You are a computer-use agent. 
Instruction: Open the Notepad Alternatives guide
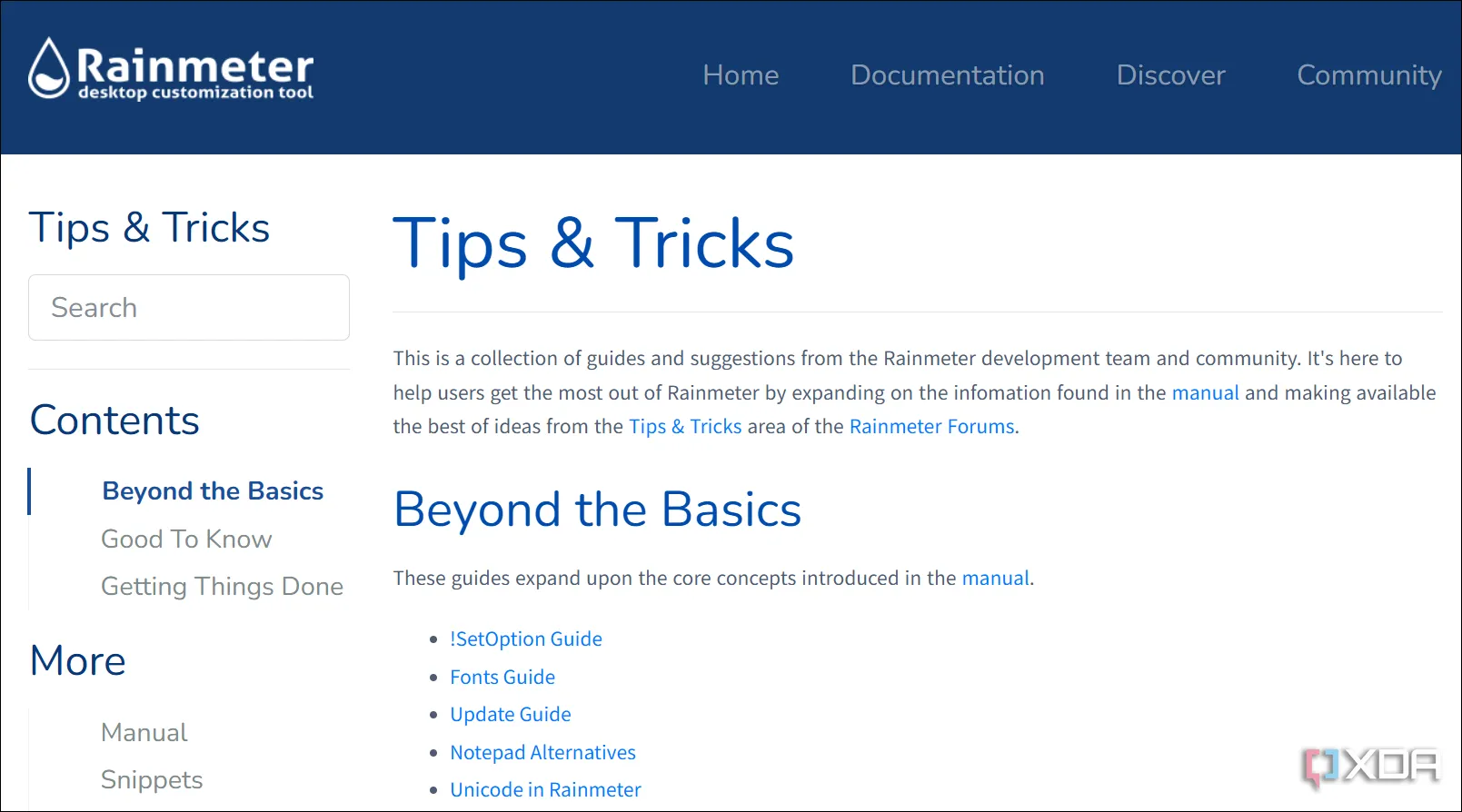pyautogui.click(x=542, y=753)
